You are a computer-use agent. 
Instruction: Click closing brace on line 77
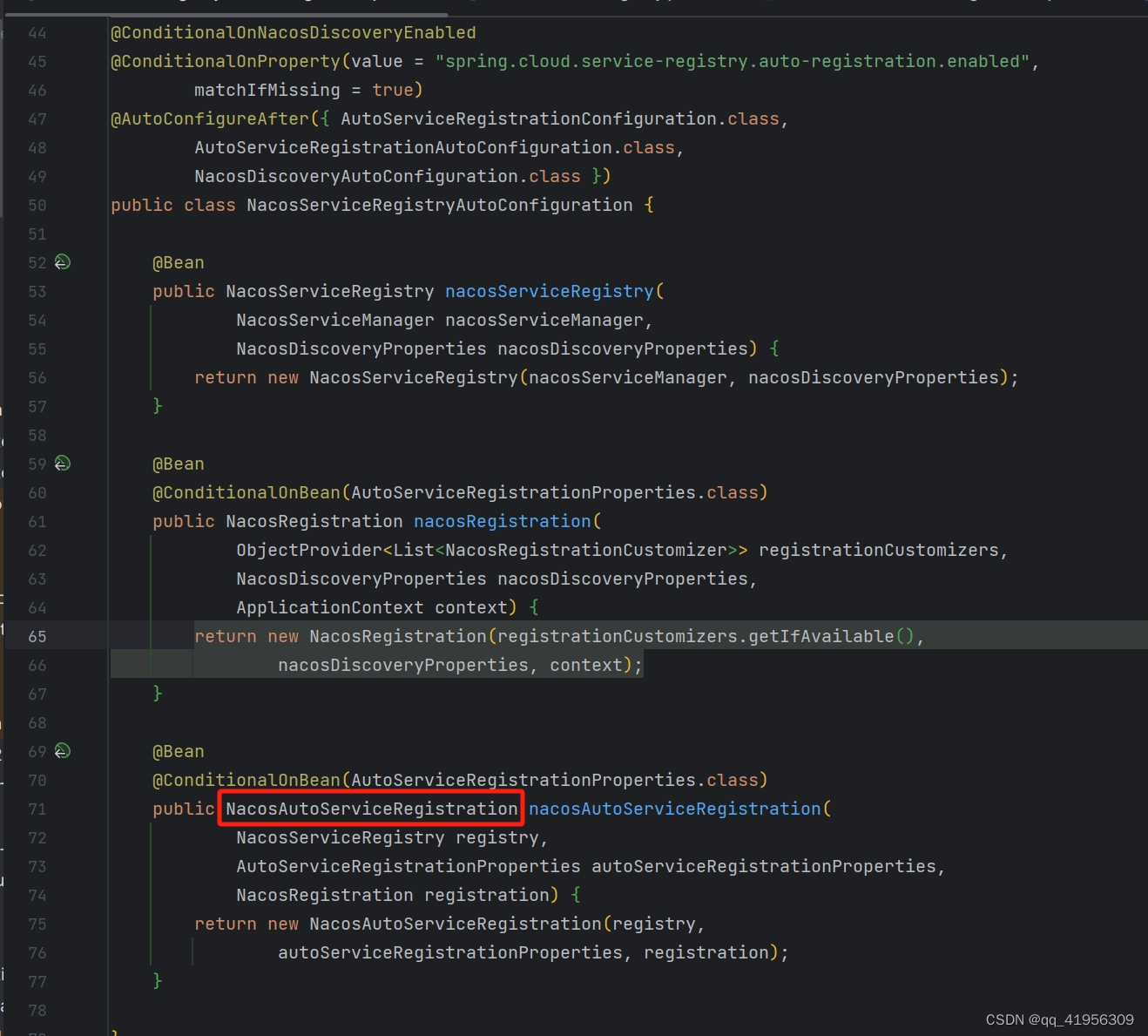(158, 981)
